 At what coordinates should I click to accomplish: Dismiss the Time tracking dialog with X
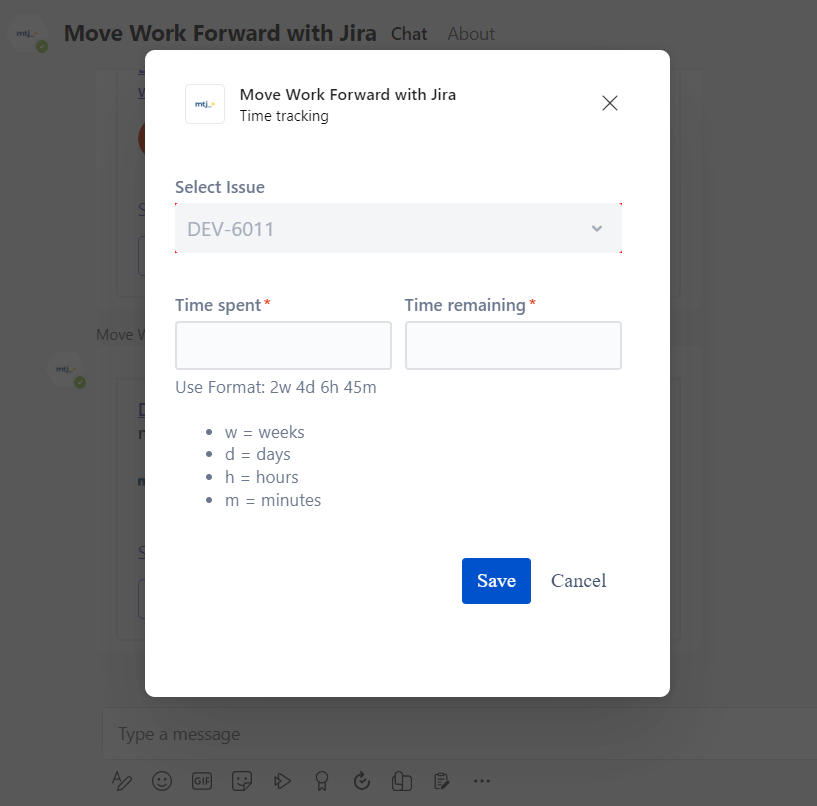610,103
